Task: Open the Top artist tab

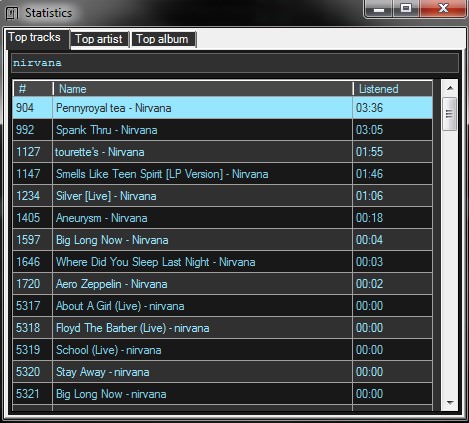Action: [99, 39]
